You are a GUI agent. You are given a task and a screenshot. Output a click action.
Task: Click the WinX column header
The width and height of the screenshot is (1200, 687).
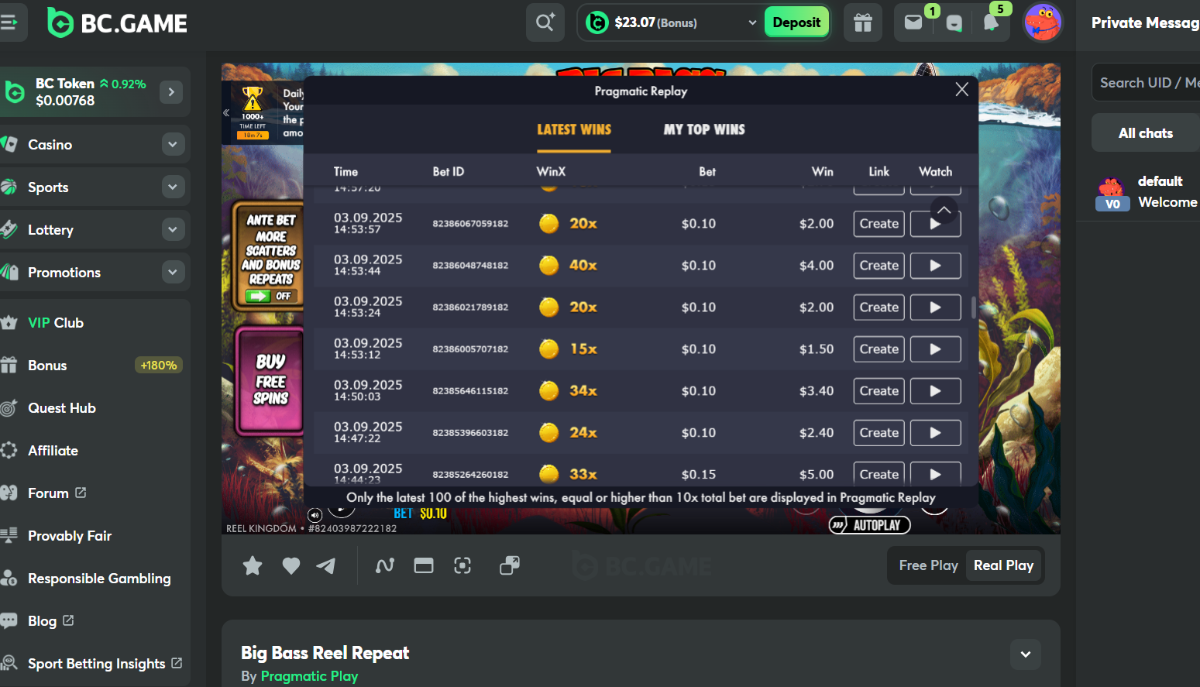[x=551, y=172]
